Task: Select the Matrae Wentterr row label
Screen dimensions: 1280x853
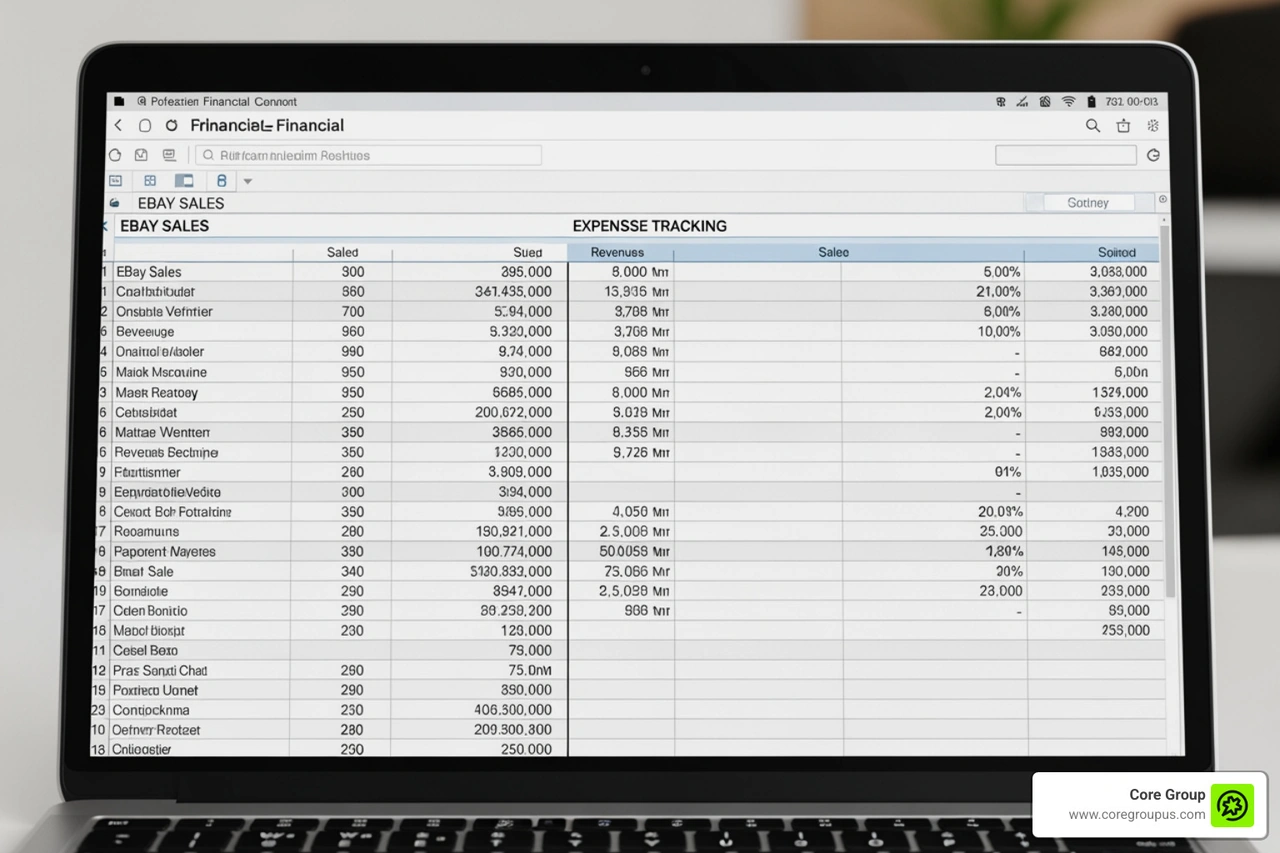Action: 163,432
